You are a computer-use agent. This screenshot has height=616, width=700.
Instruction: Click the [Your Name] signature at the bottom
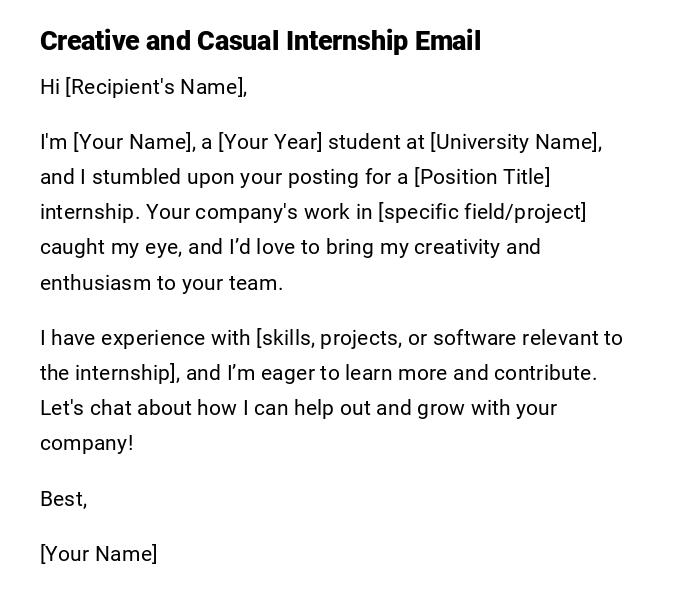tap(98, 554)
